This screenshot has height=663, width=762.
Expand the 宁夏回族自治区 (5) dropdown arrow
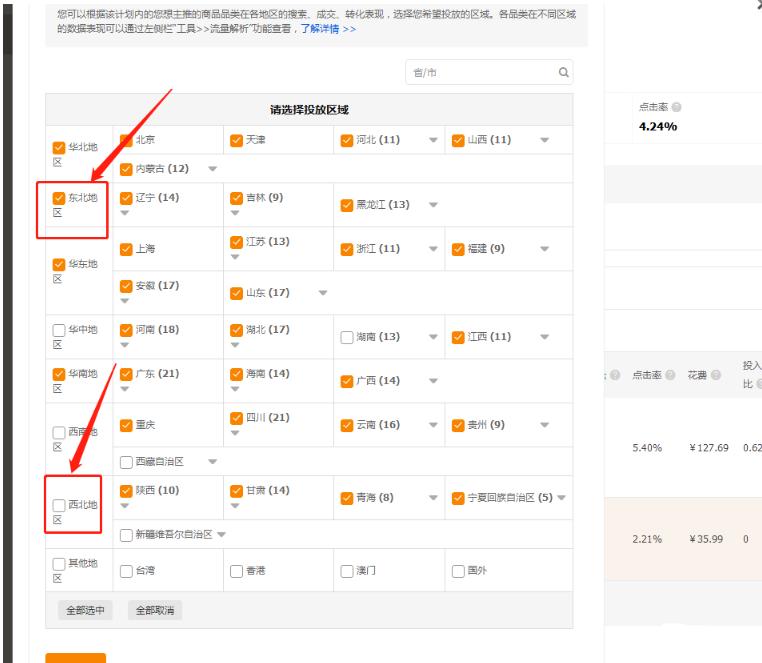(561, 498)
